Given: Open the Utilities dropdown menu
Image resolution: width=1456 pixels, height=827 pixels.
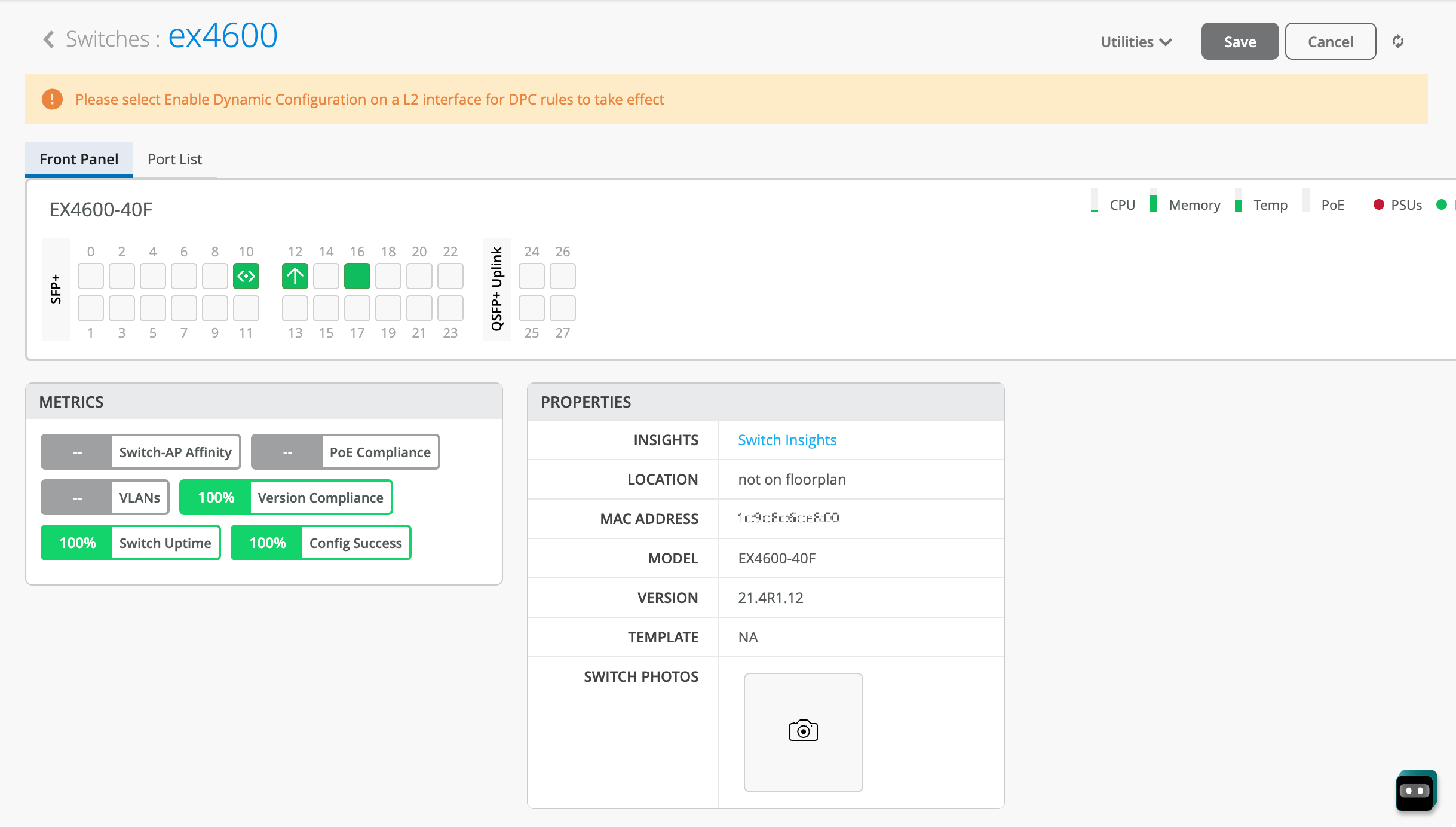Looking at the screenshot, I should 1136,42.
